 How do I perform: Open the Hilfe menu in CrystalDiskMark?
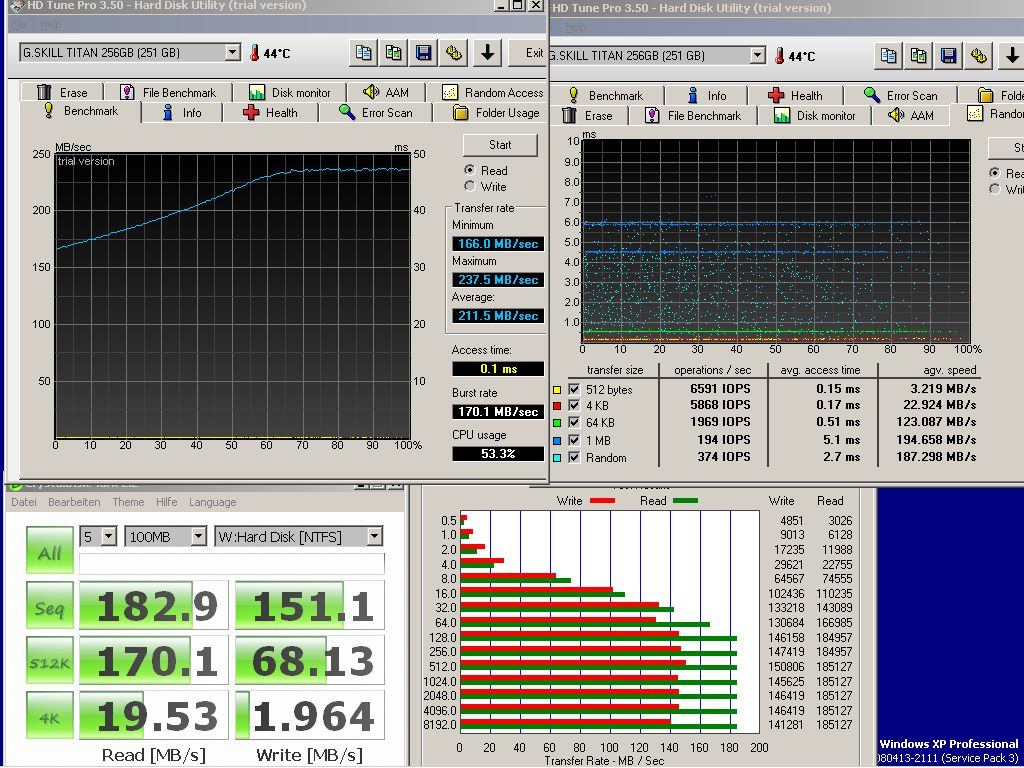pos(167,502)
